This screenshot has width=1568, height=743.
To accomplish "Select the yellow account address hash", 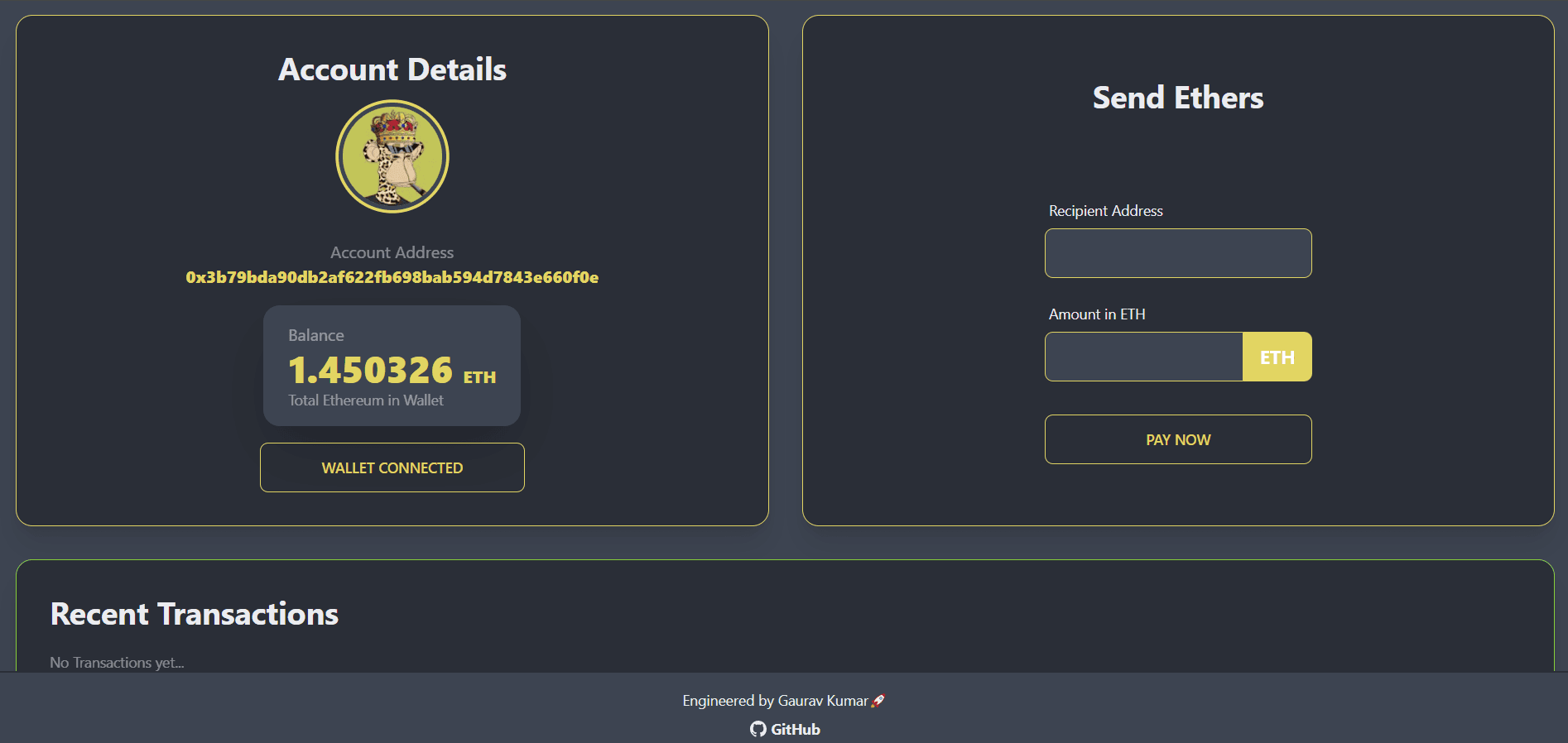I will point(392,277).
